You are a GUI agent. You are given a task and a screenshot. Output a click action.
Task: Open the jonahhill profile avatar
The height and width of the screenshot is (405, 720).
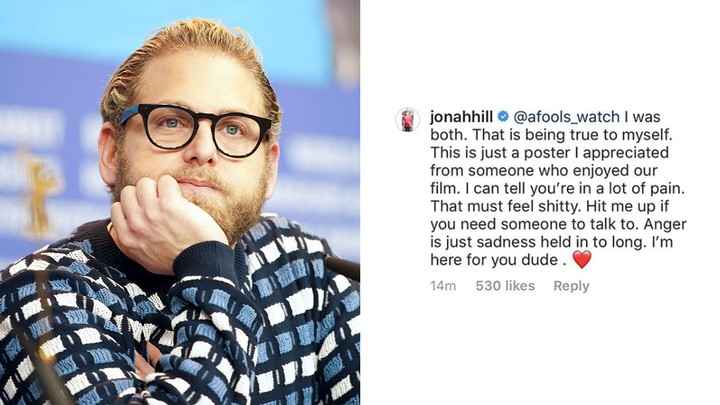[x=407, y=120]
